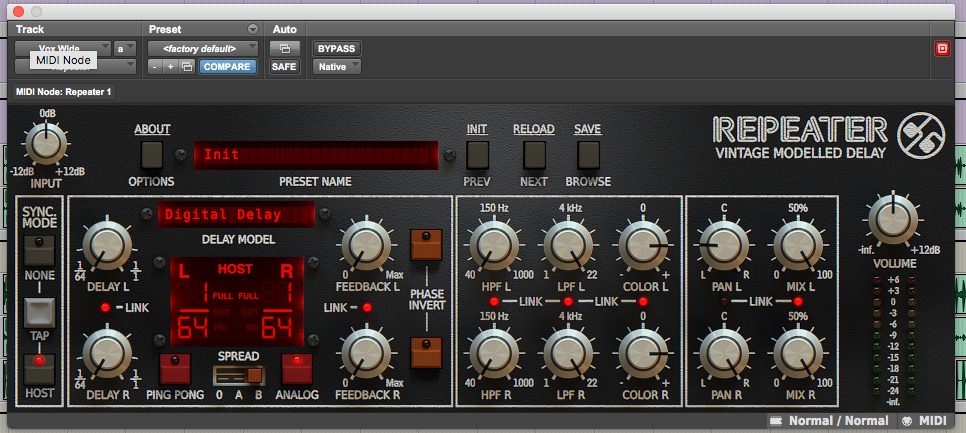Click the HPF L knob
This screenshot has width=966, height=433.
coord(493,245)
